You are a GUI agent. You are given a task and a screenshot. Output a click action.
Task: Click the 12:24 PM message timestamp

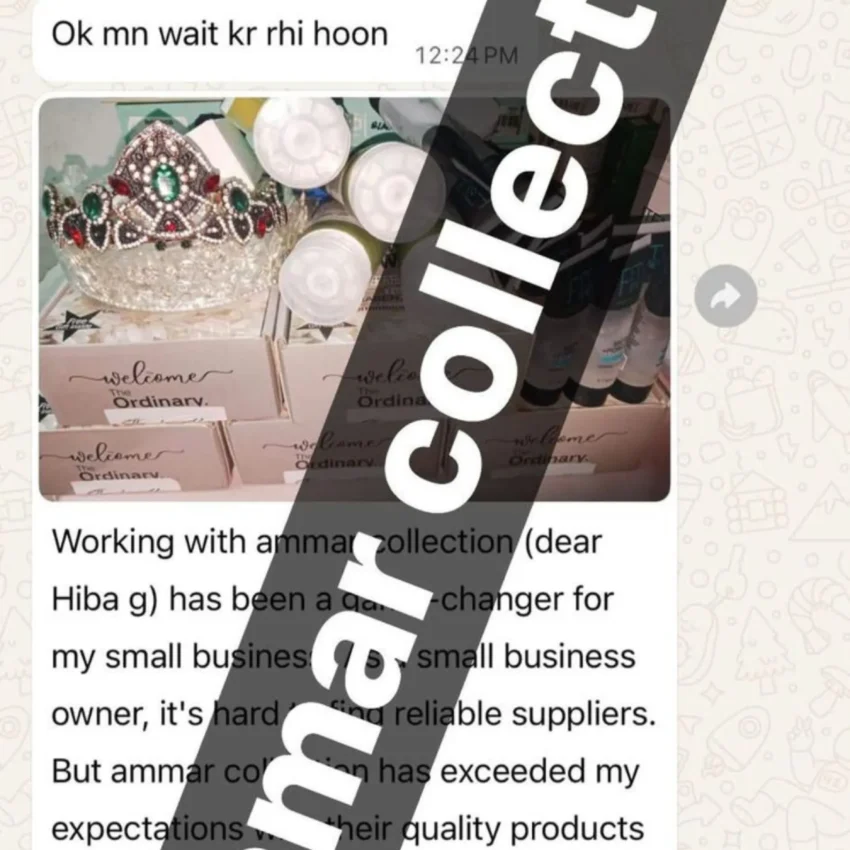click(466, 55)
